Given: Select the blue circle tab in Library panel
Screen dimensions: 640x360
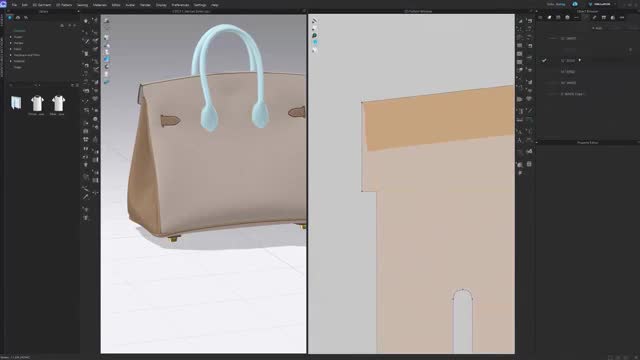Looking at the screenshot, I should pos(10,18).
